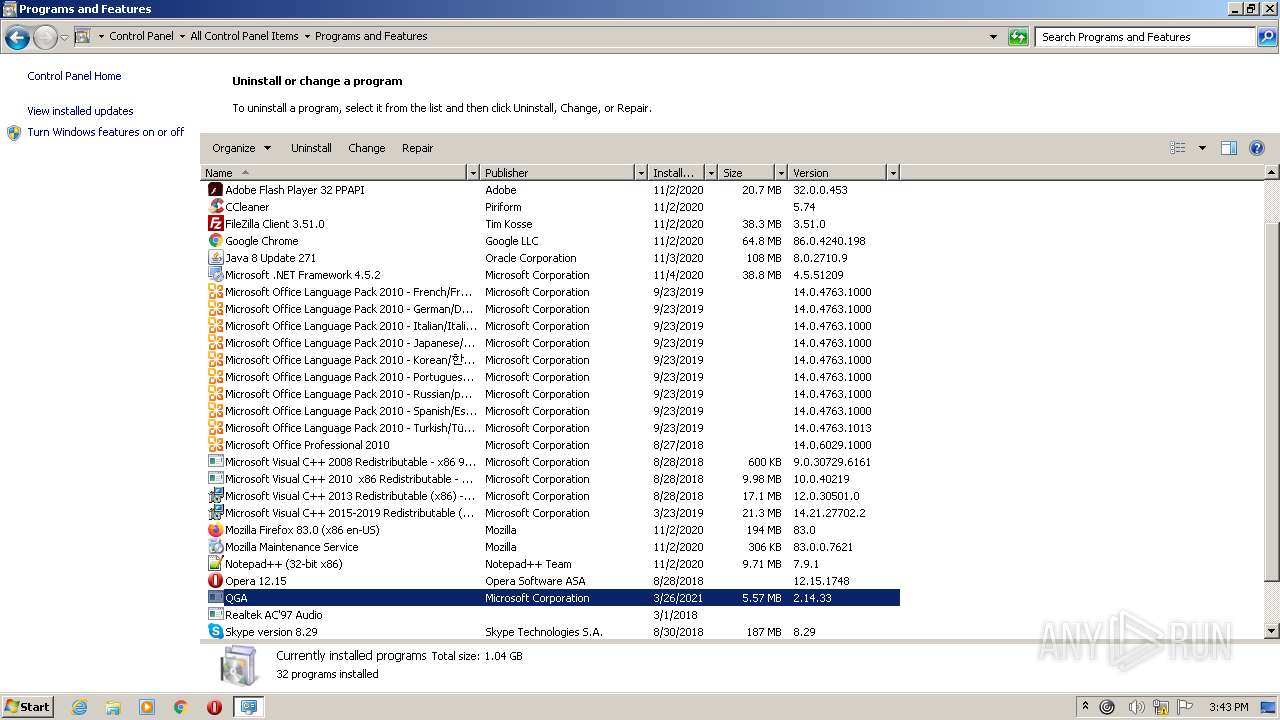Screen dimensions: 1280x720
Task: Show hidden tray icons arrow
Action: pos(1085,707)
